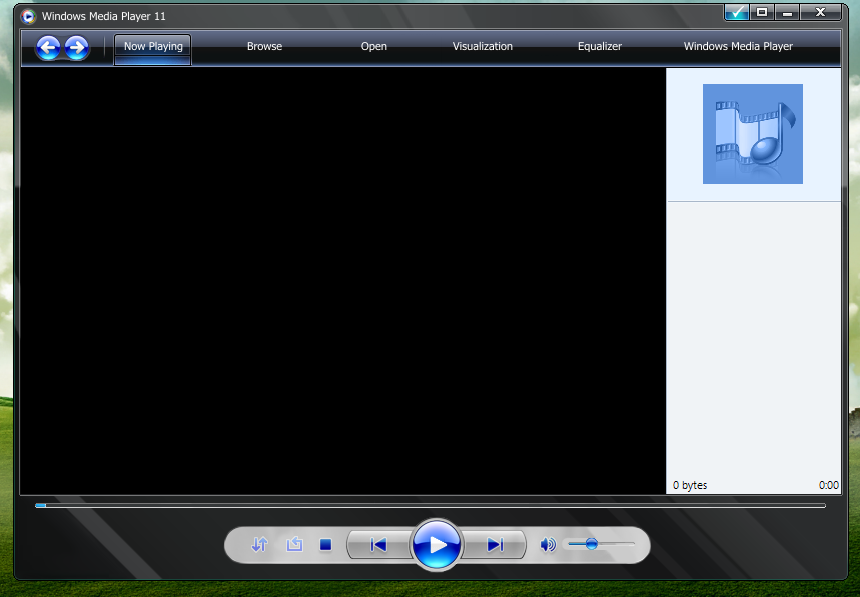Click the Open menu item

374,47
